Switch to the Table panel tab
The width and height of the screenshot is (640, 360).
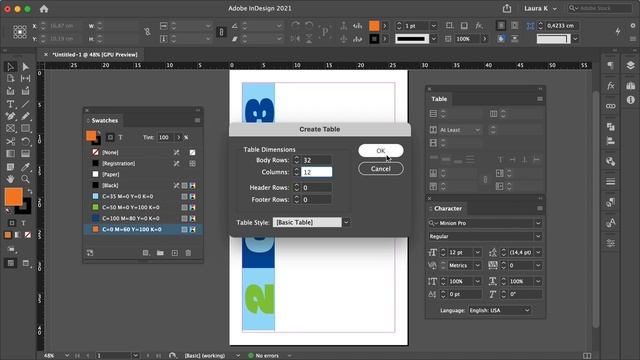point(439,99)
